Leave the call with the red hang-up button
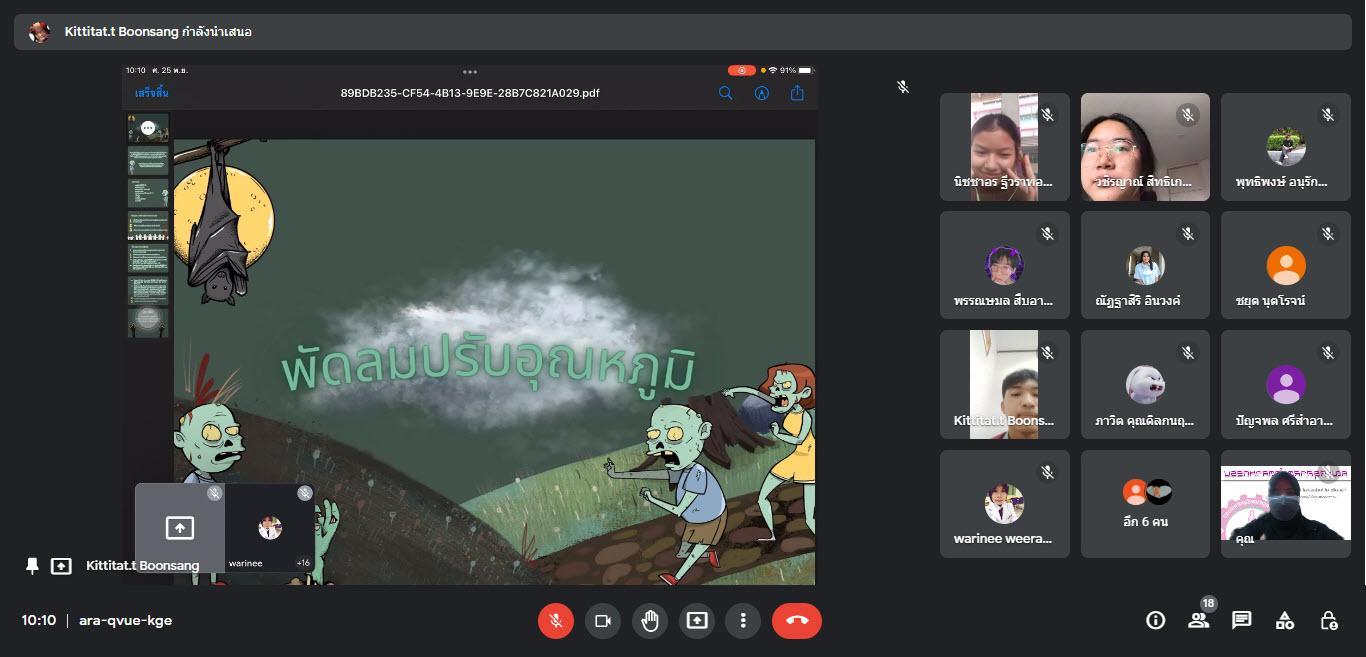This screenshot has width=1366, height=657. tap(797, 621)
